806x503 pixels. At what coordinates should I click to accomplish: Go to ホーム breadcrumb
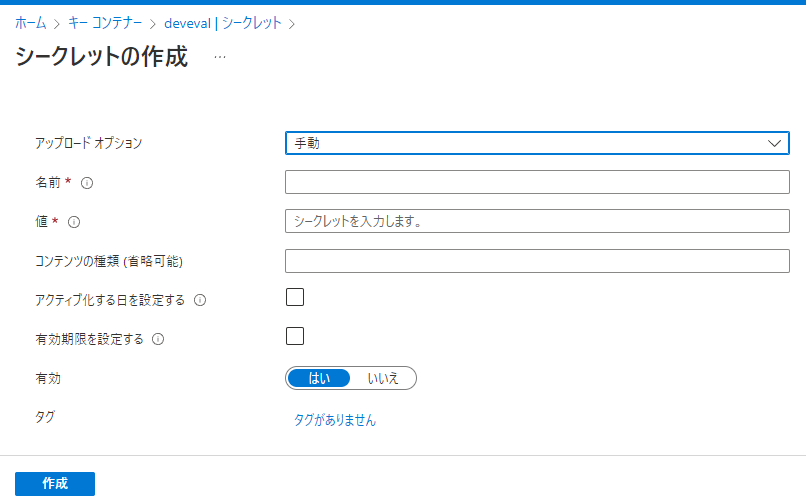point(30,23)
